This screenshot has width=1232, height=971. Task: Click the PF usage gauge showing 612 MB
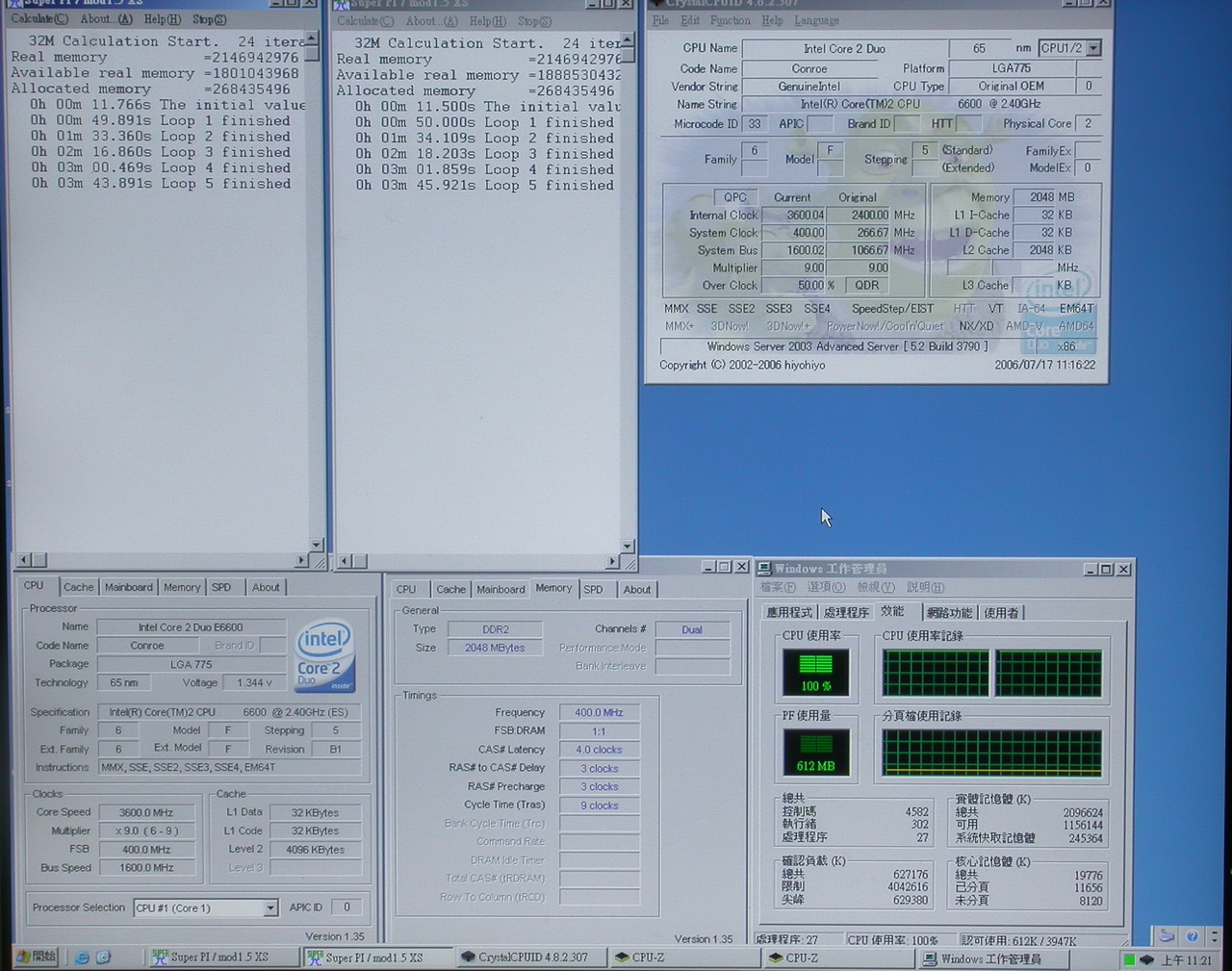[815, 752]
